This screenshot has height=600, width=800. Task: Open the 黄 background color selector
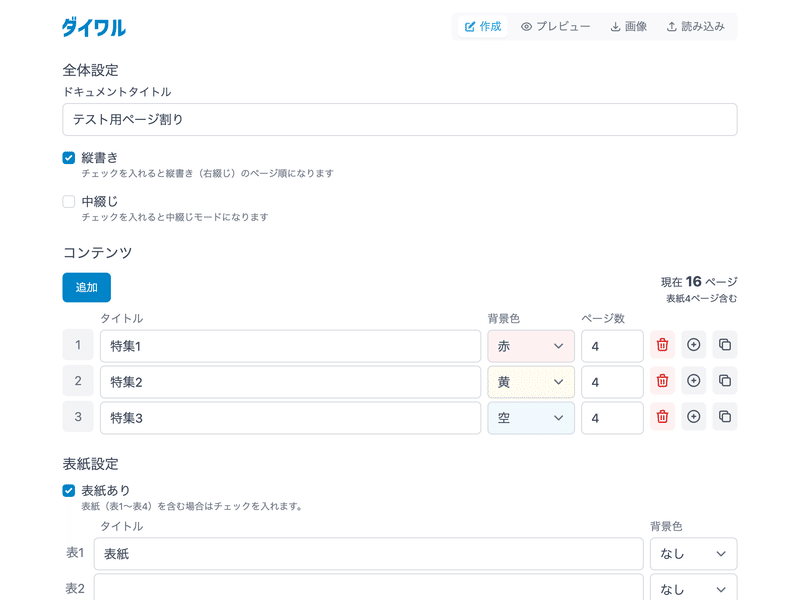point(531,382)
